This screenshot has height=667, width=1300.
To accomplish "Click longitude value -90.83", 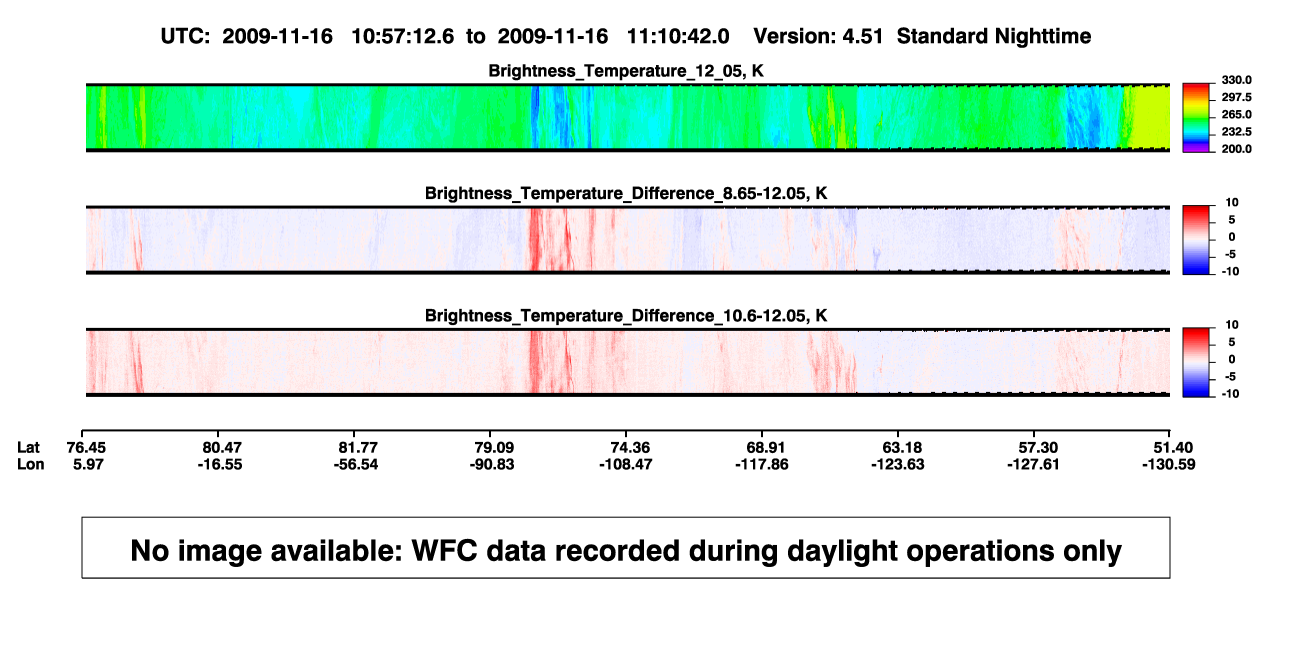I will [x=493, y=464].
